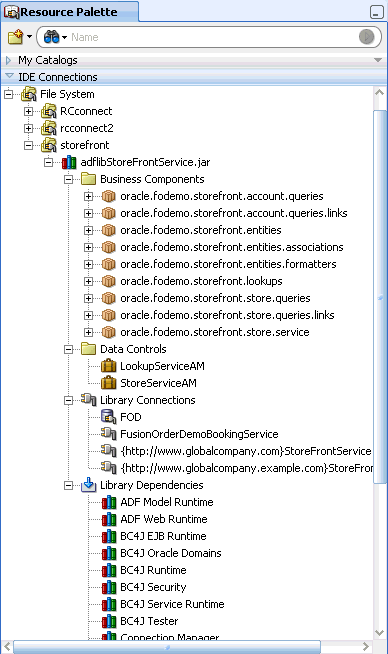
Task: Collapse the File System node
Action: click(x=8, y=95)
